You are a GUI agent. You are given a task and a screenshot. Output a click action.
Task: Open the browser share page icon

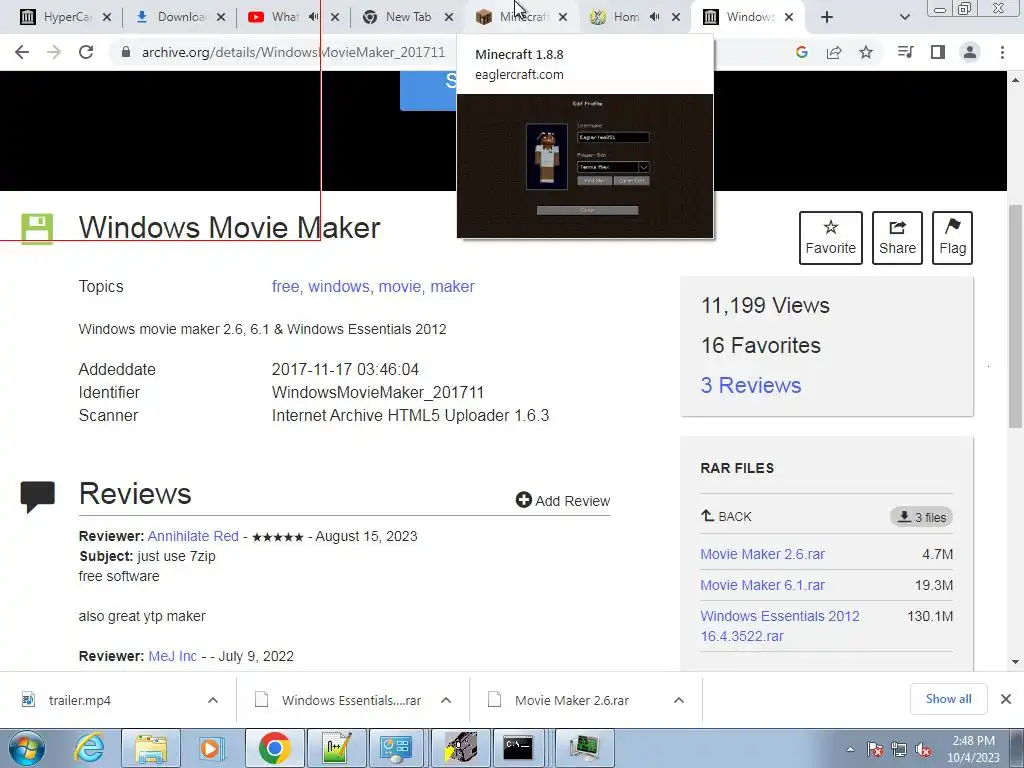click(834, 52)
